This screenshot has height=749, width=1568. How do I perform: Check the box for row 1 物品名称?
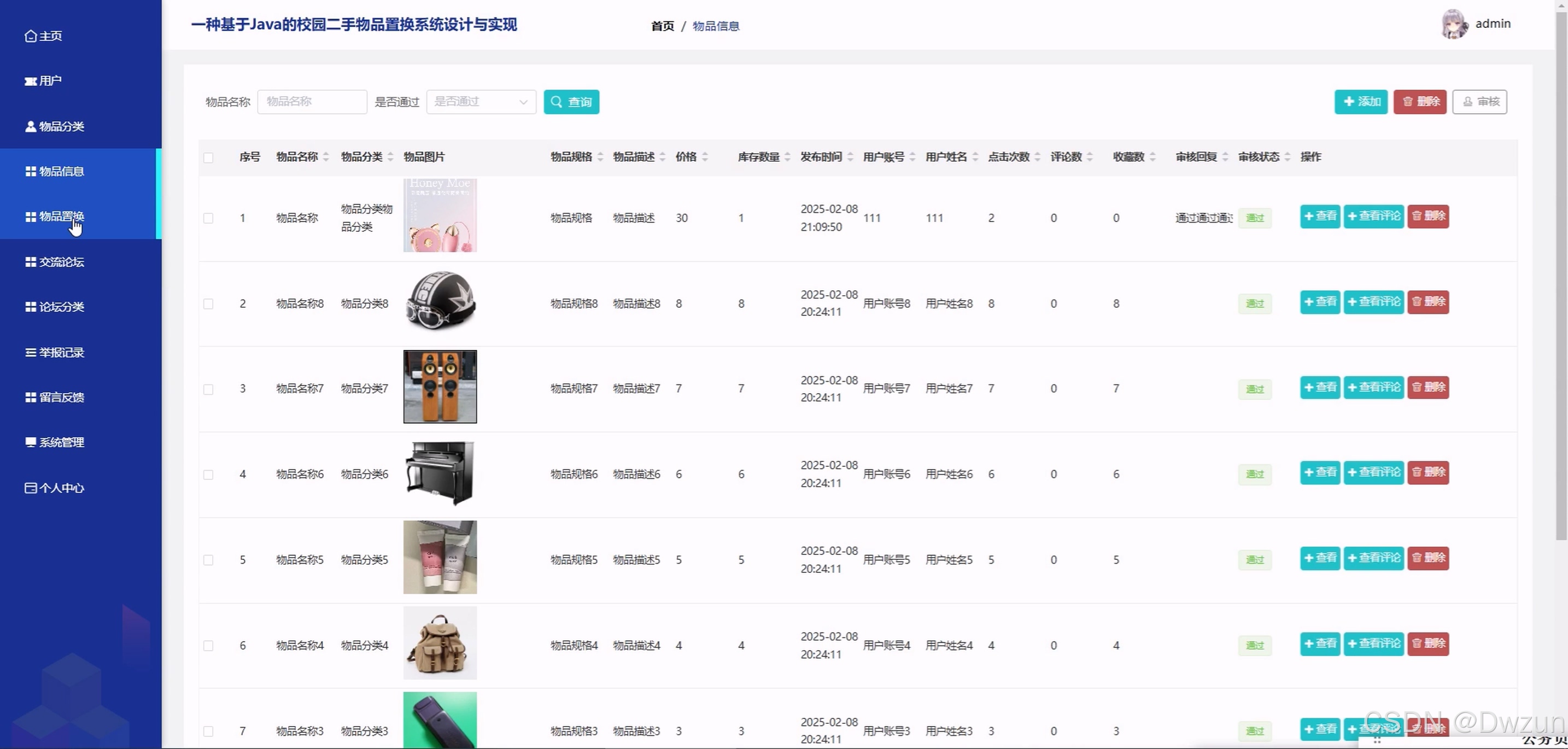click(x=208, y=218)
